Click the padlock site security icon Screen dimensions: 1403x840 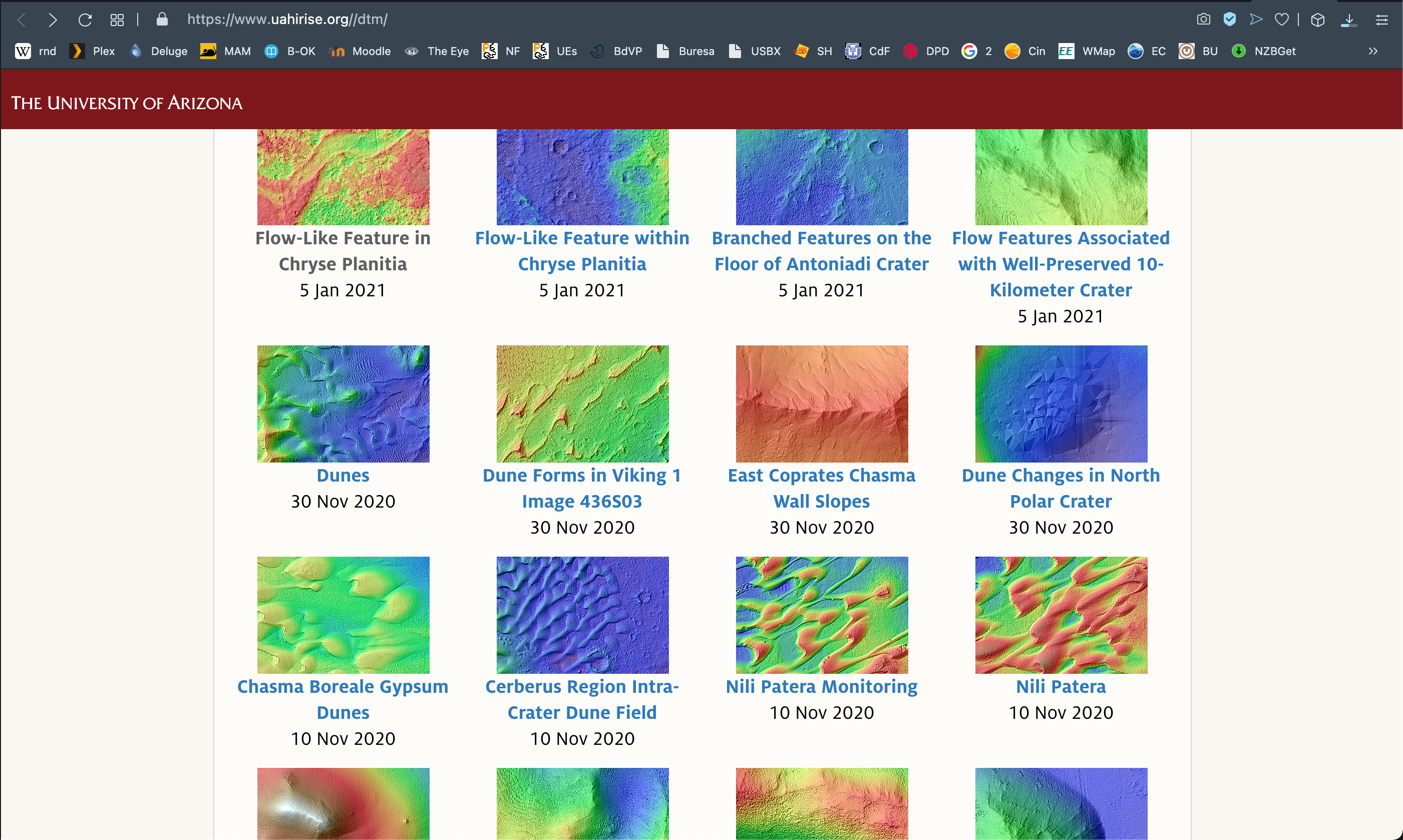162,20
